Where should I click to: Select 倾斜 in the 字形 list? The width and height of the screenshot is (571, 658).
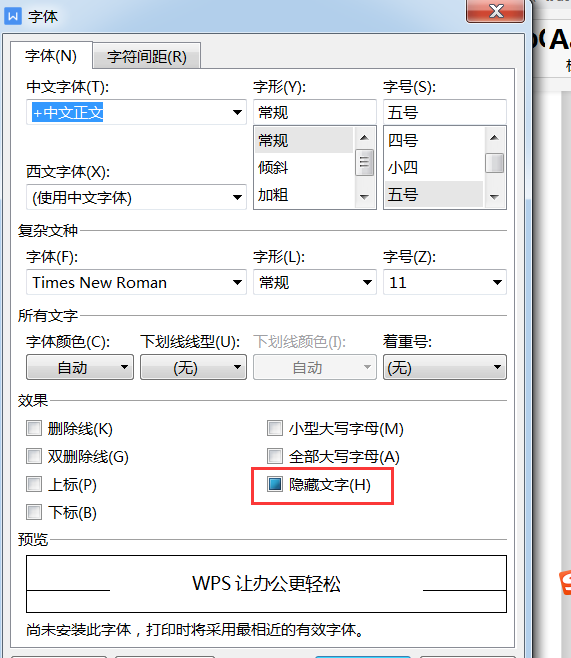coord(304,167)
